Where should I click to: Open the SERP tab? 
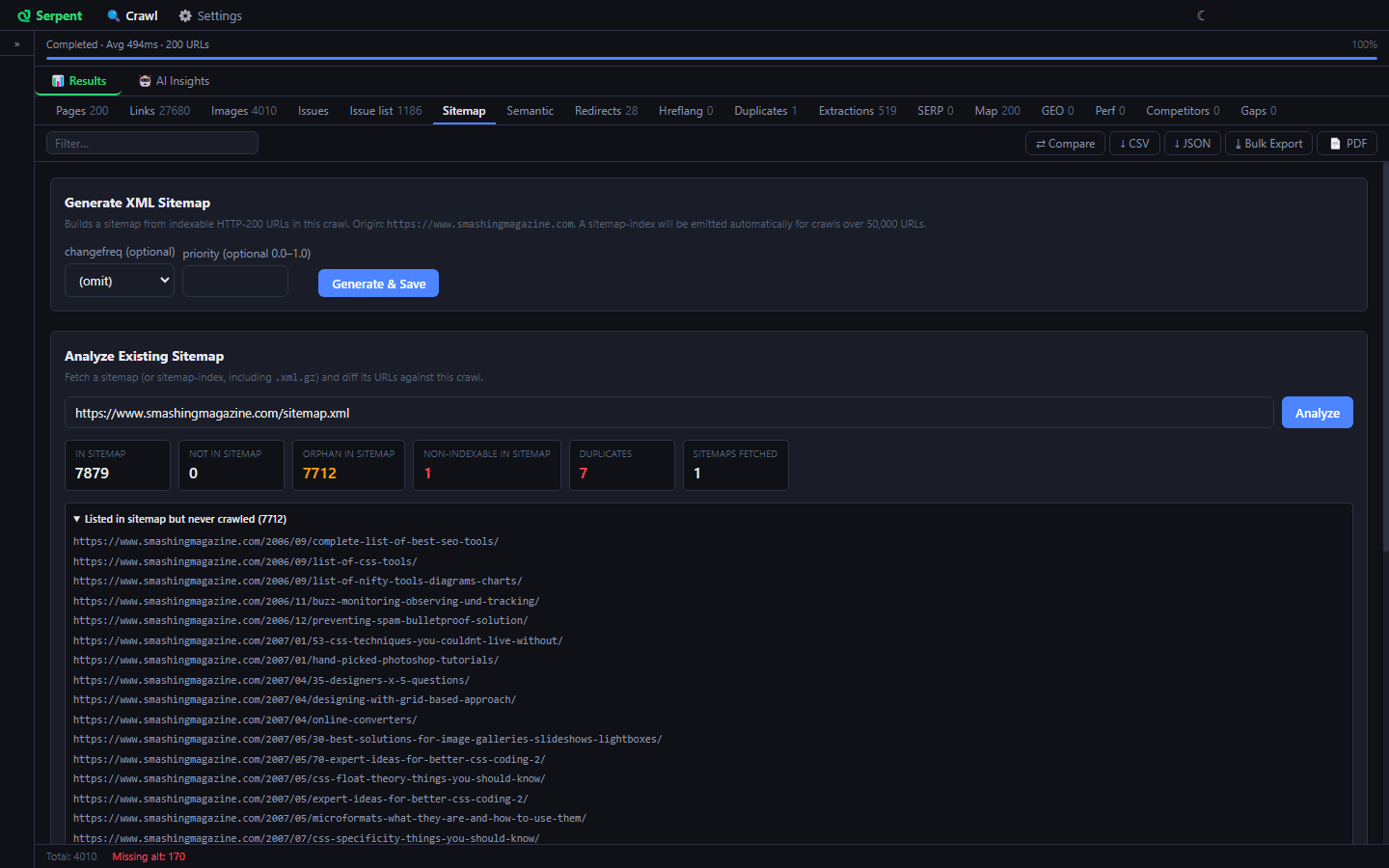936,111
